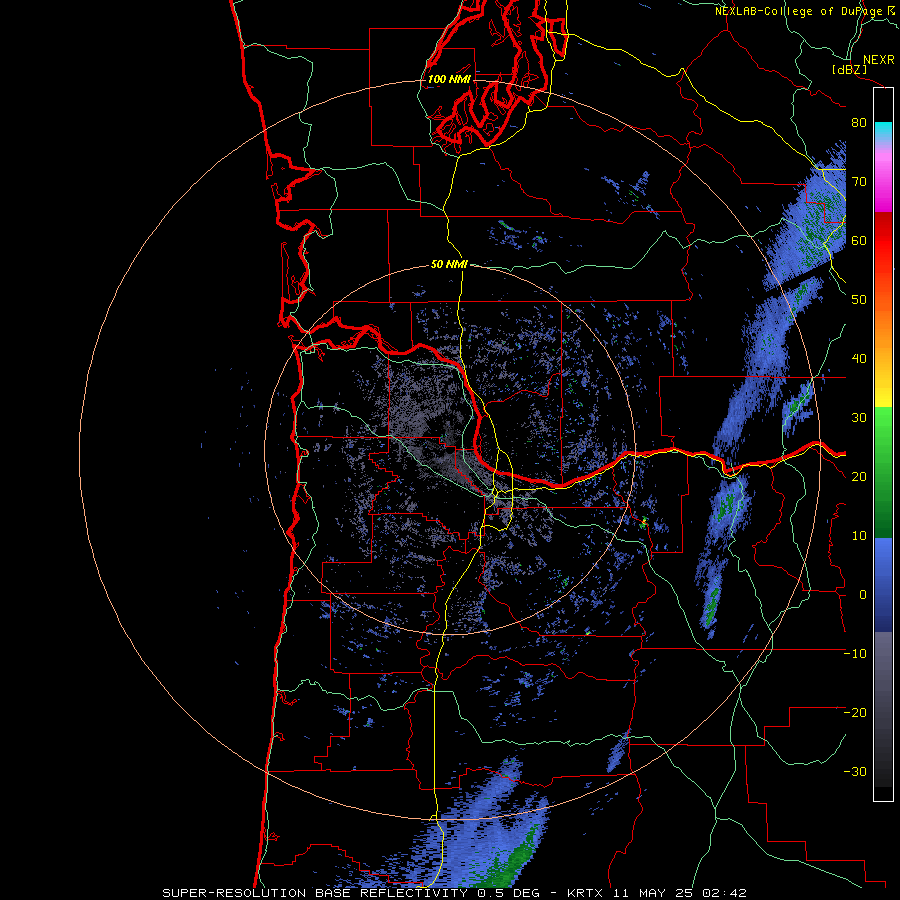Click the 100 NMI range ring label

[449, 79]
